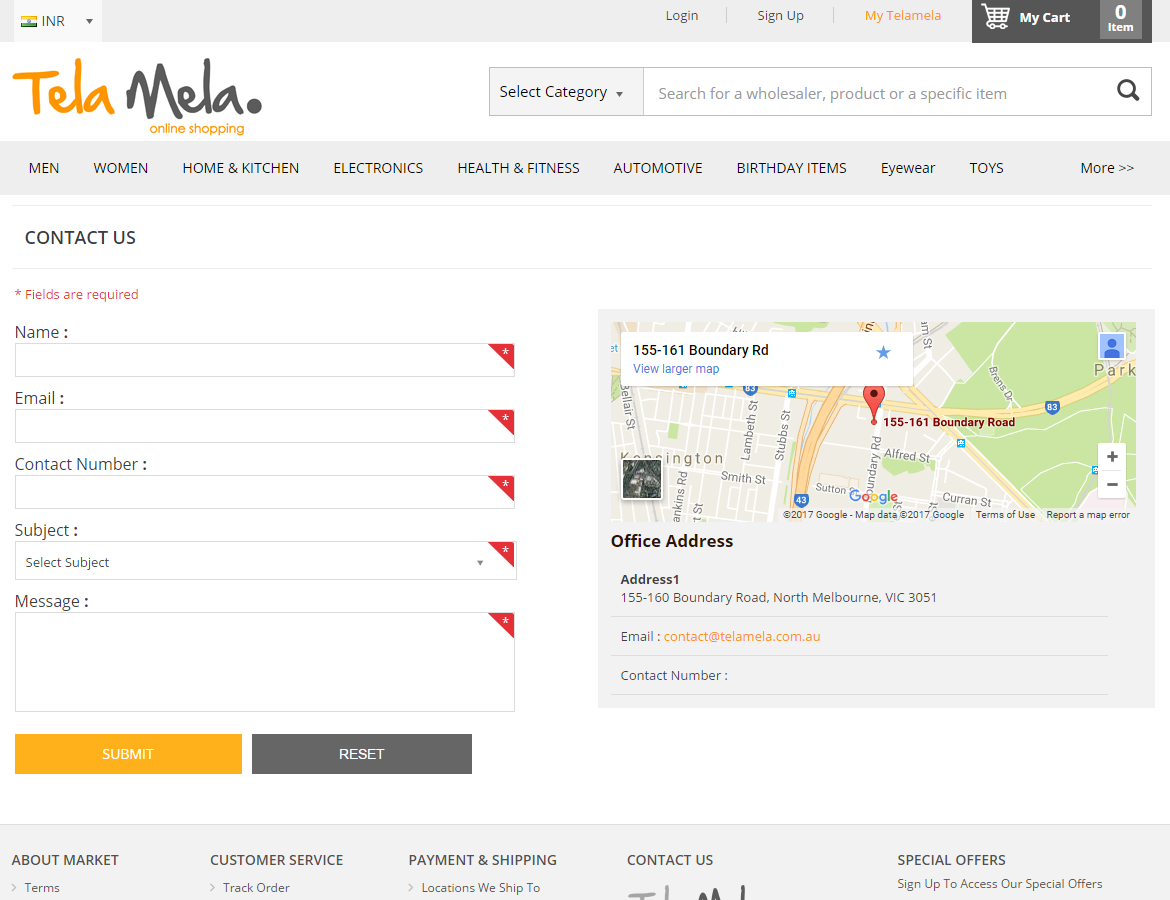Click the Fields are required notice
This screenshot has width=1170, height=900.
[76, 294]
